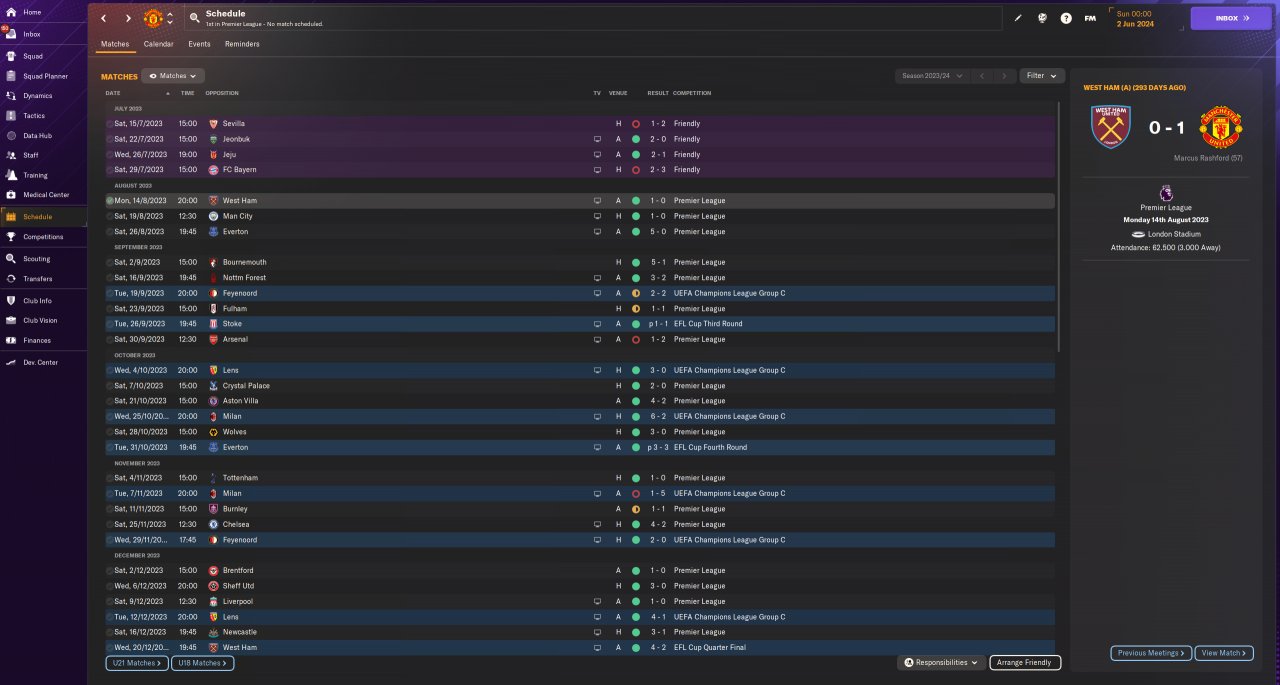1280x685 pixels.
Task: Open the Finances sidebar icon
Action: click(11, 340)
